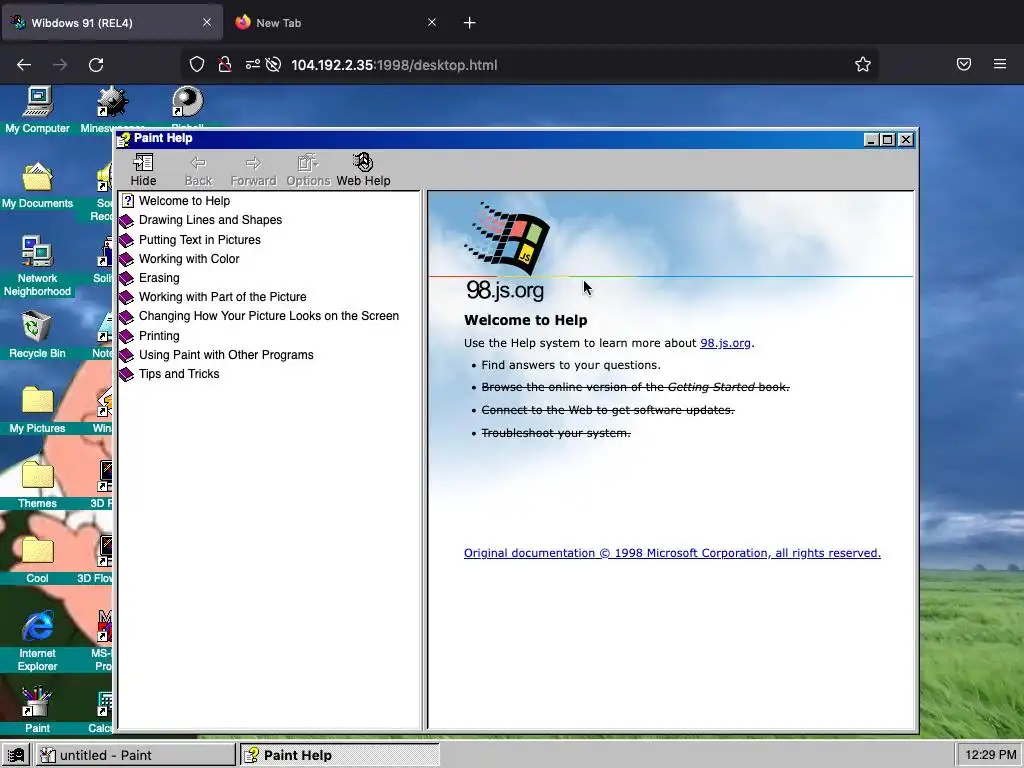Close the New Tab browser tab
Viewport: 1024px width, 768px height.
pos(432,22)
